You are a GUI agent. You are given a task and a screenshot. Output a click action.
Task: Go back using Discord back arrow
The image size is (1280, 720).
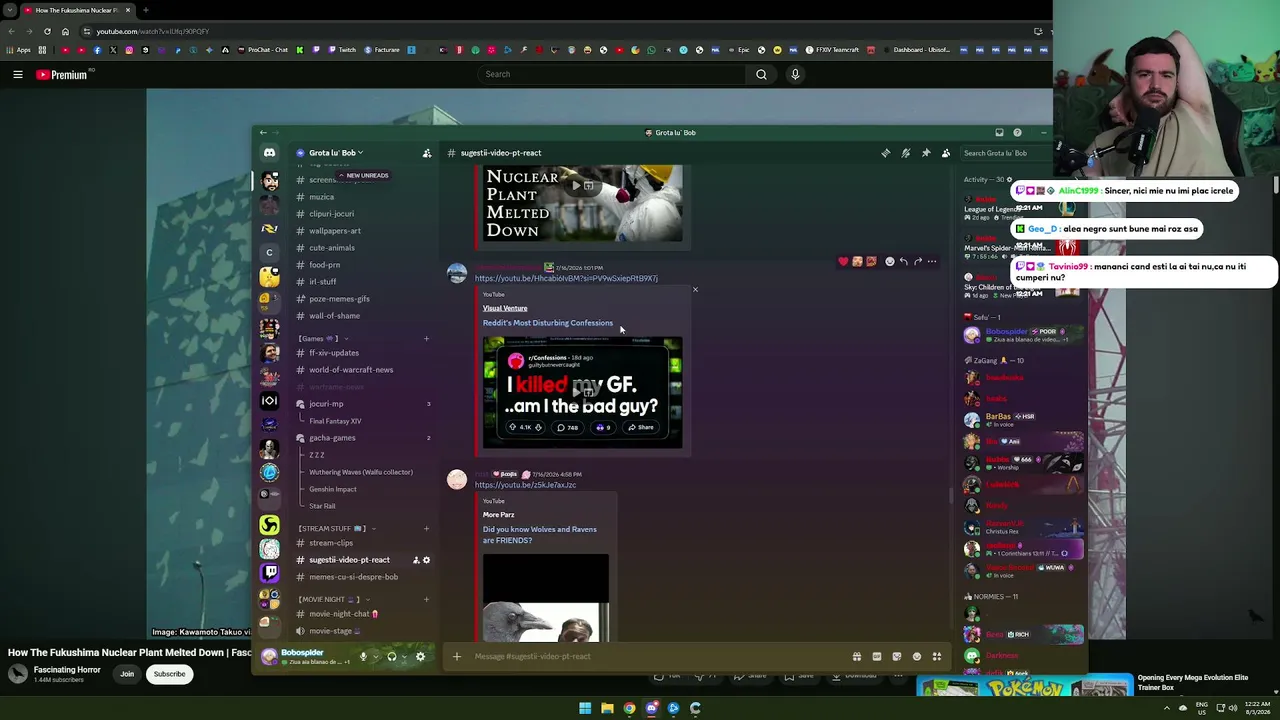tap(263, 132)
